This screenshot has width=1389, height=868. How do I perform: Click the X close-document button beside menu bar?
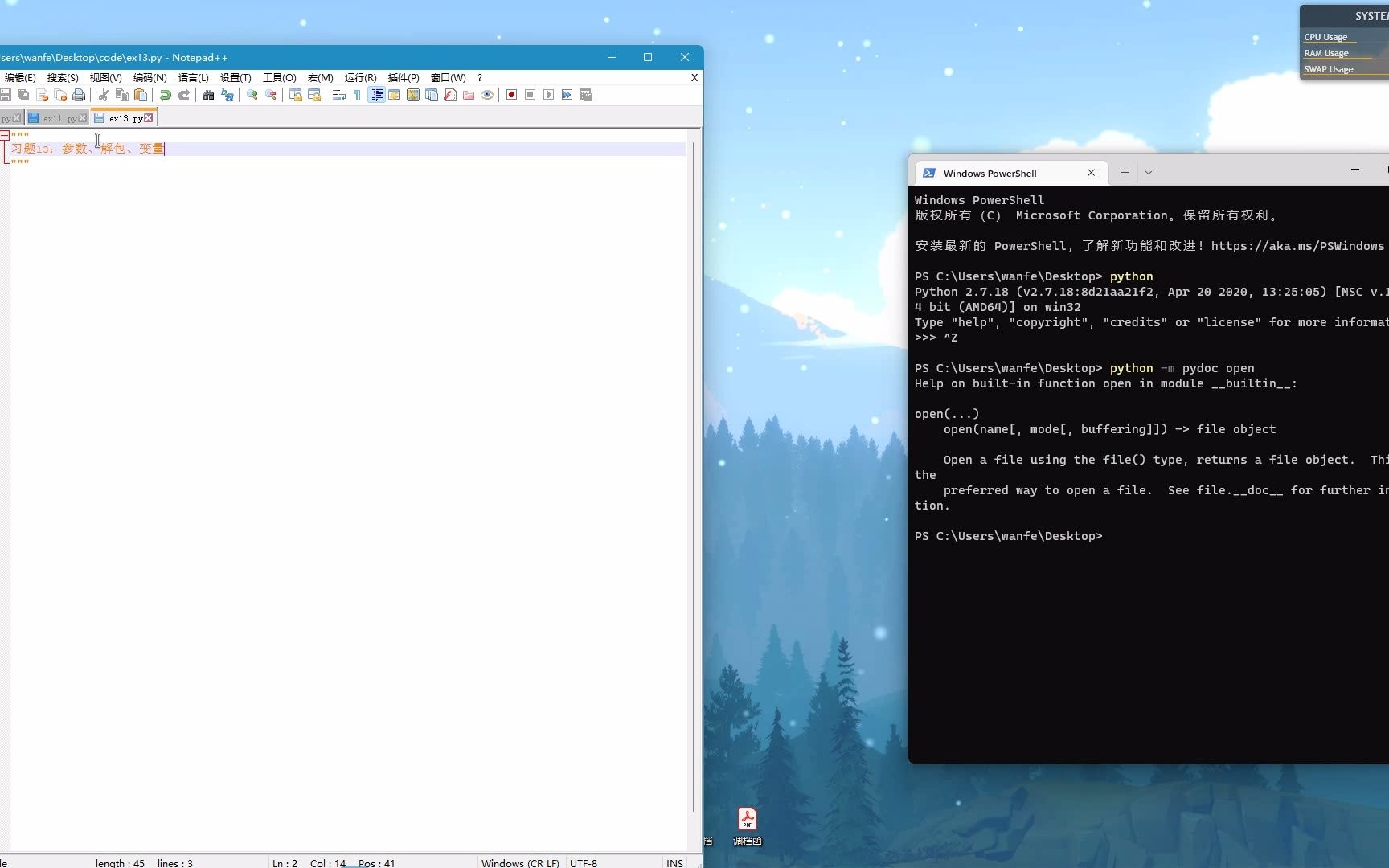point(694,78)
